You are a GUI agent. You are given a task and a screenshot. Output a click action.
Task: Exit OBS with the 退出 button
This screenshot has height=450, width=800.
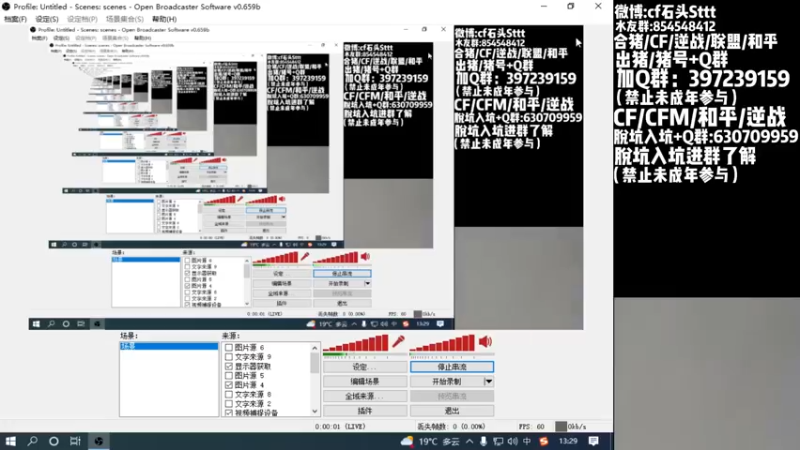point(452,411)
